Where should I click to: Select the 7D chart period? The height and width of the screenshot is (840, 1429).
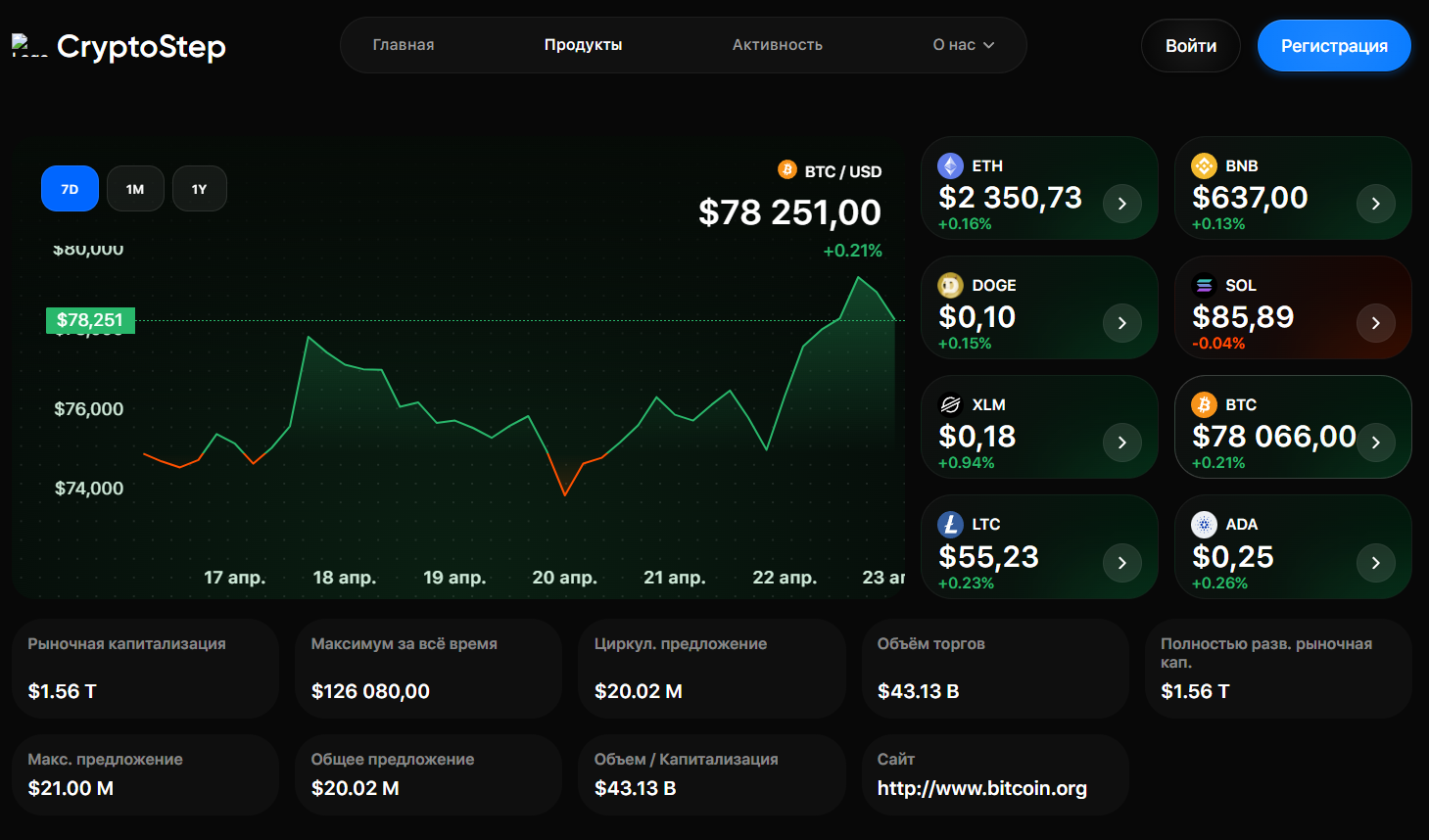point(70,189)
